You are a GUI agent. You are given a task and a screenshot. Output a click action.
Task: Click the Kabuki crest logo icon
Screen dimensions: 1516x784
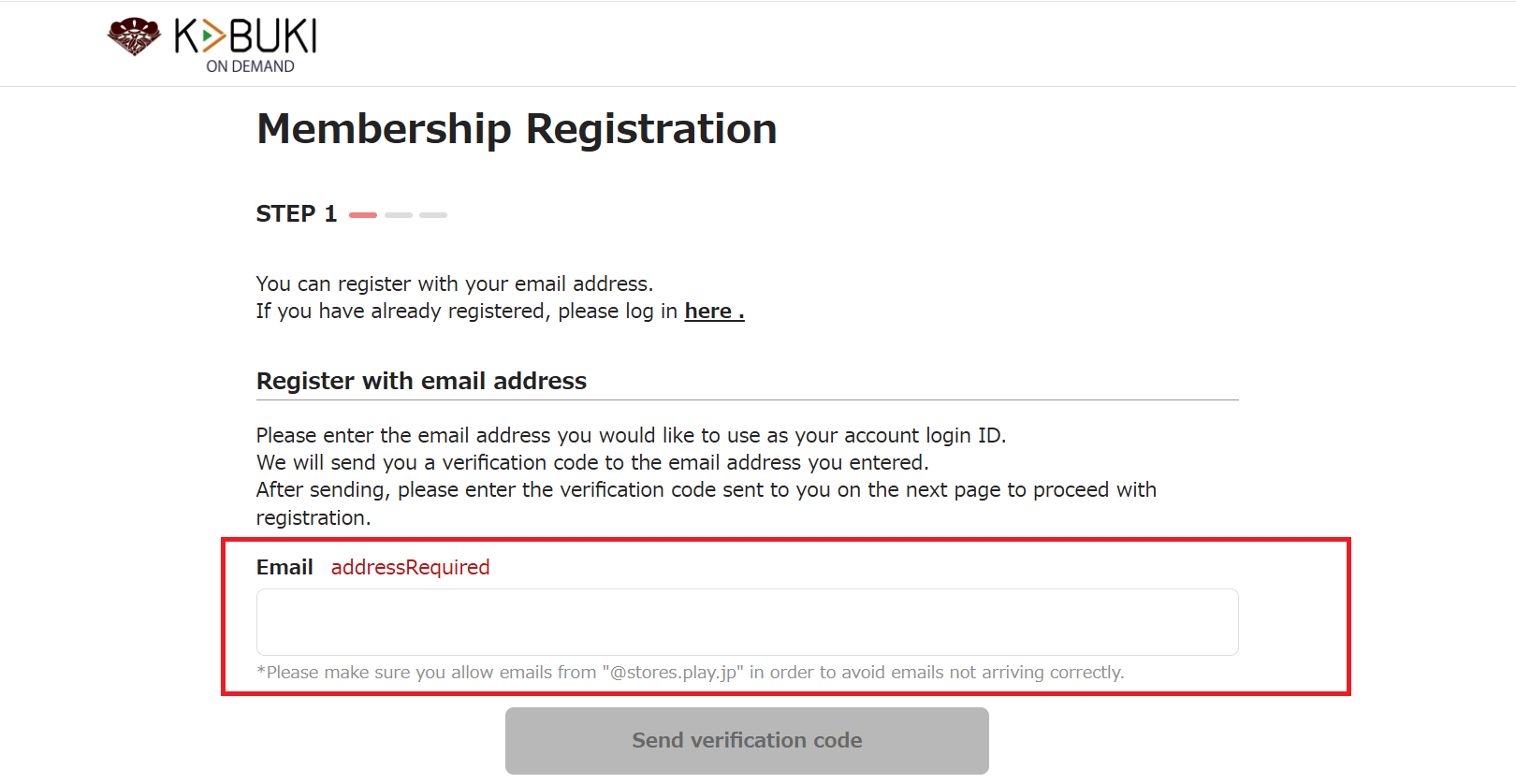(134, 36)
